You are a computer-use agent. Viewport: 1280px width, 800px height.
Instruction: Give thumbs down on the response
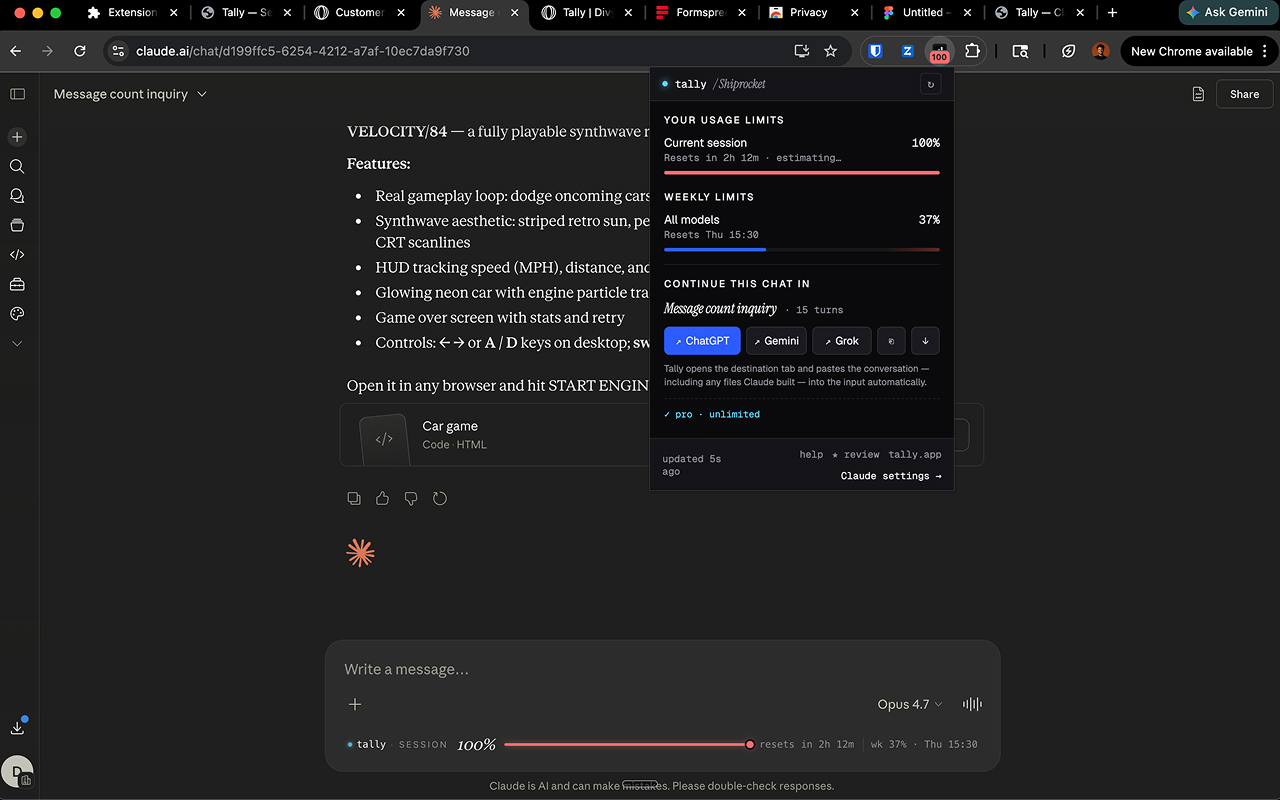(411, 498)
